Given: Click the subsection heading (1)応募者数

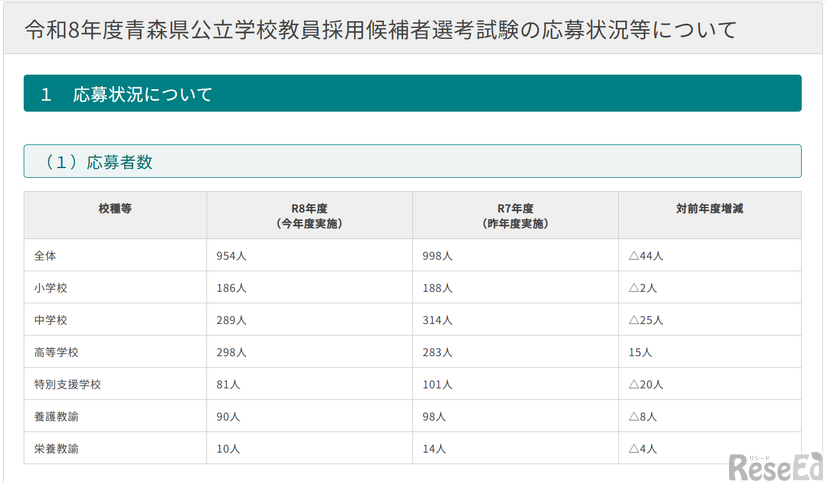Looking at the screenshot, I should pos(412,161).
